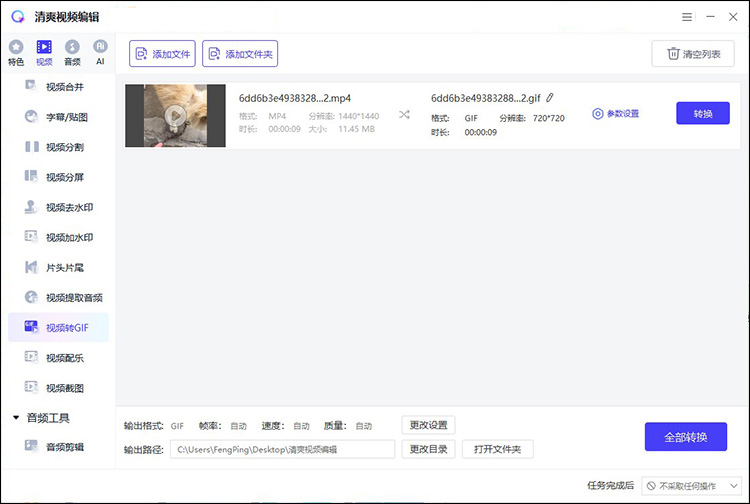Click the 音频剪辑 icon
Image resolution: width=750 pixels, height=504 pixels.
click(x=31, y=446)
